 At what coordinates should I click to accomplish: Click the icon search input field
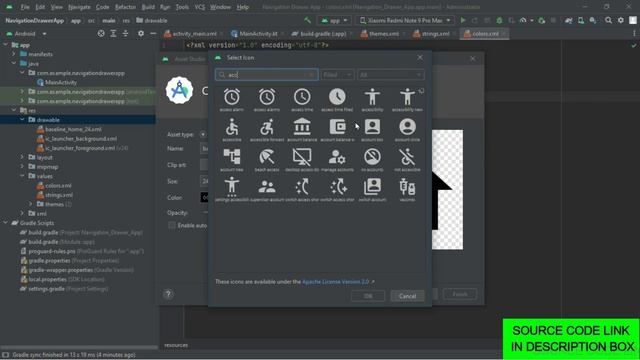click(267, 75)
